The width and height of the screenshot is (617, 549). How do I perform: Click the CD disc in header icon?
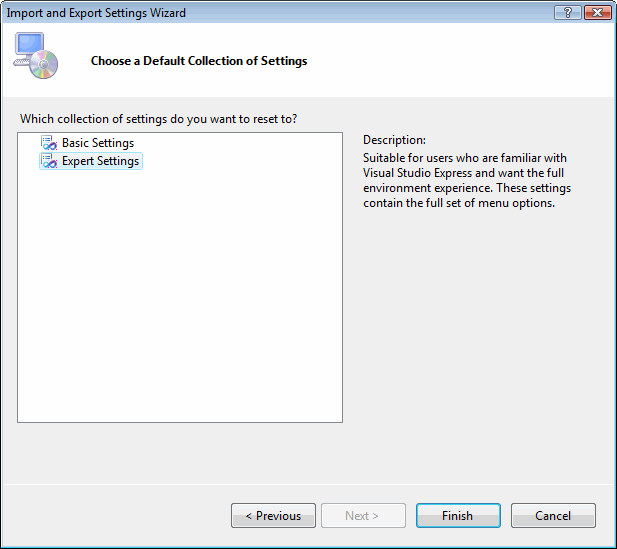(x=46, y=66)
